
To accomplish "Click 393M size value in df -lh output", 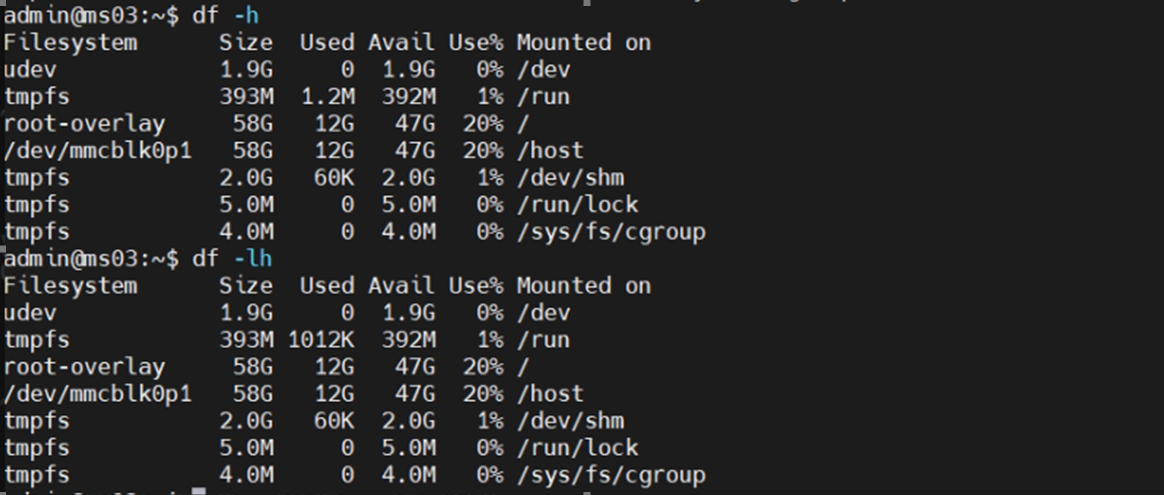I will [245, 339].
